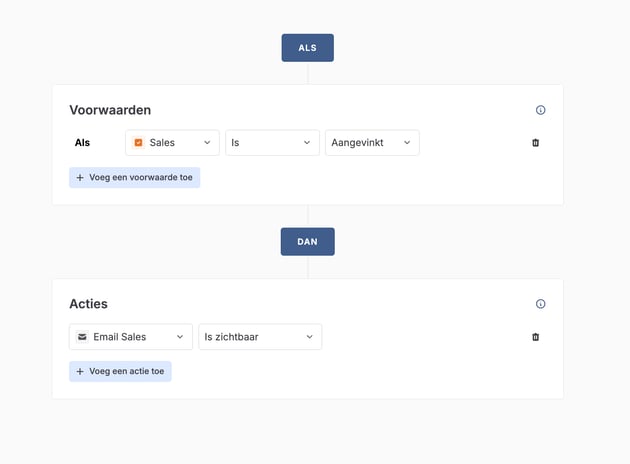
Task: Click the plus icon in 'Voeg een actie toe'
Action: pos(80,371)
